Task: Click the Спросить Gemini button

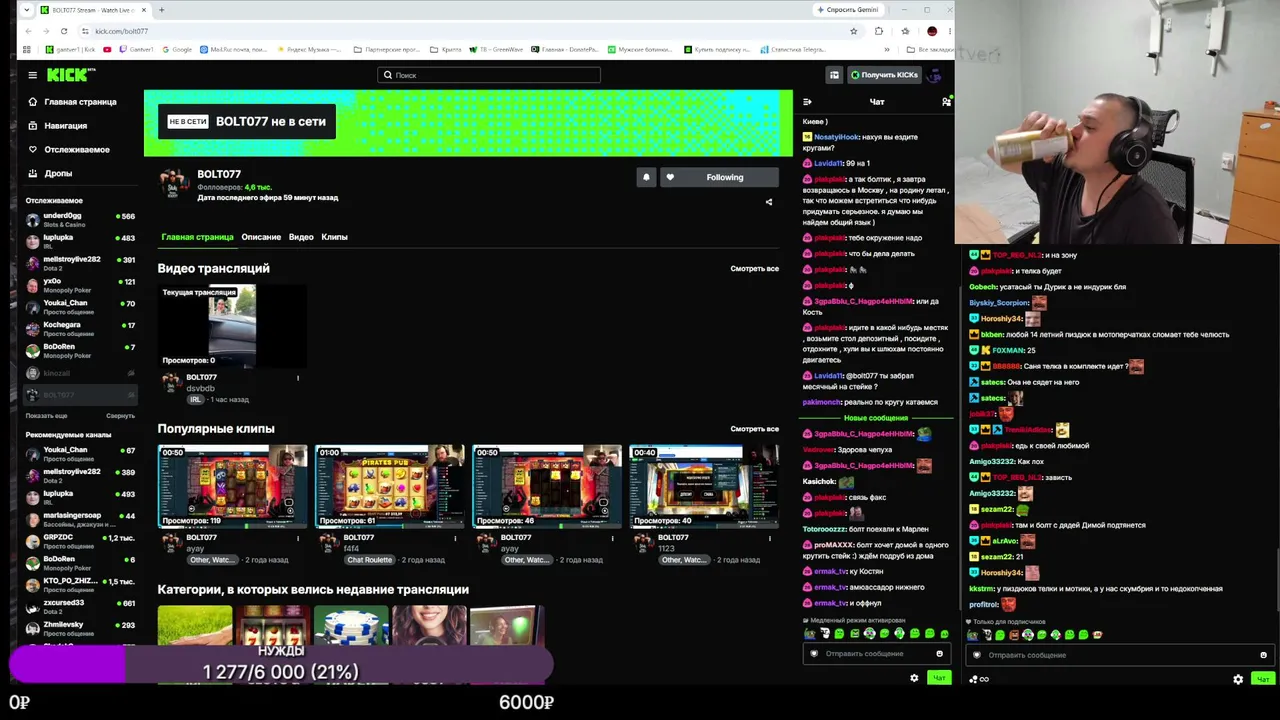Action: coord(848,10)
